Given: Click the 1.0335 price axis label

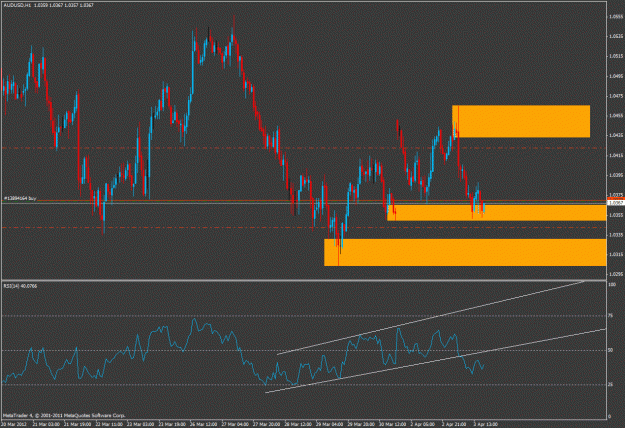Looking at the screenshot, I should coord(616,234).
